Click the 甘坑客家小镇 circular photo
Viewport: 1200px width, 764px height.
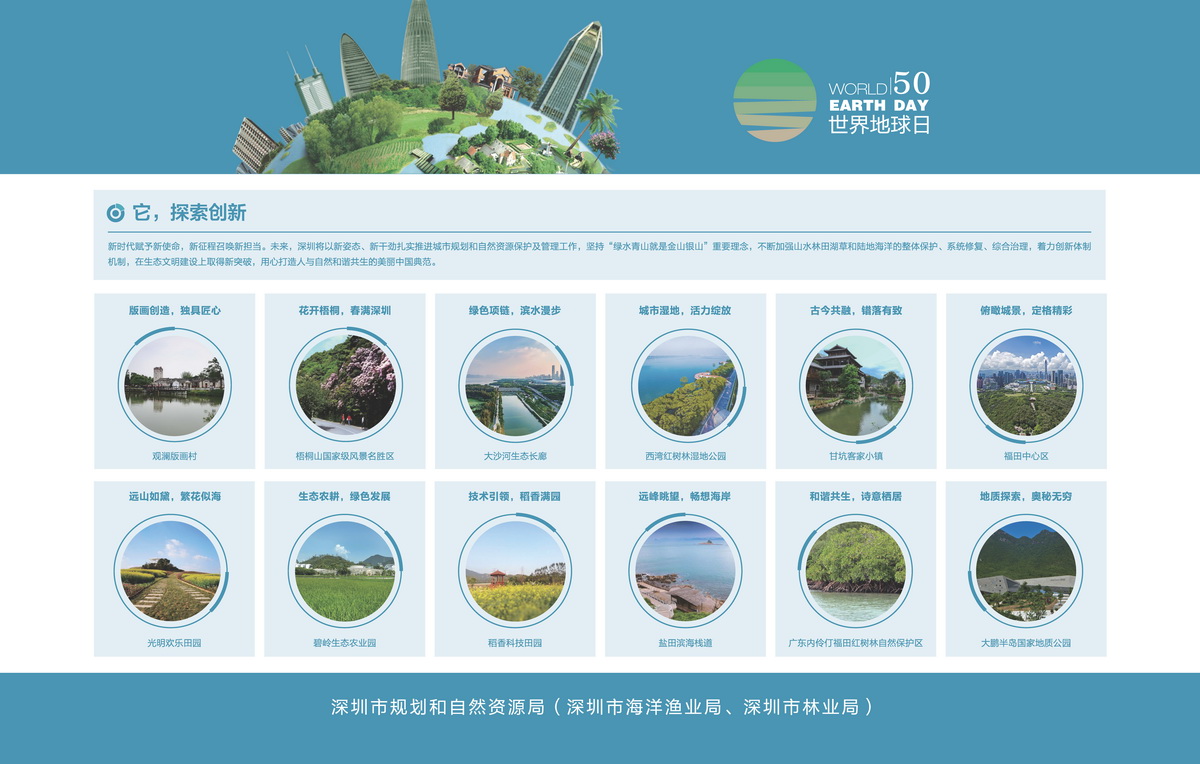[x=856, y=385]
